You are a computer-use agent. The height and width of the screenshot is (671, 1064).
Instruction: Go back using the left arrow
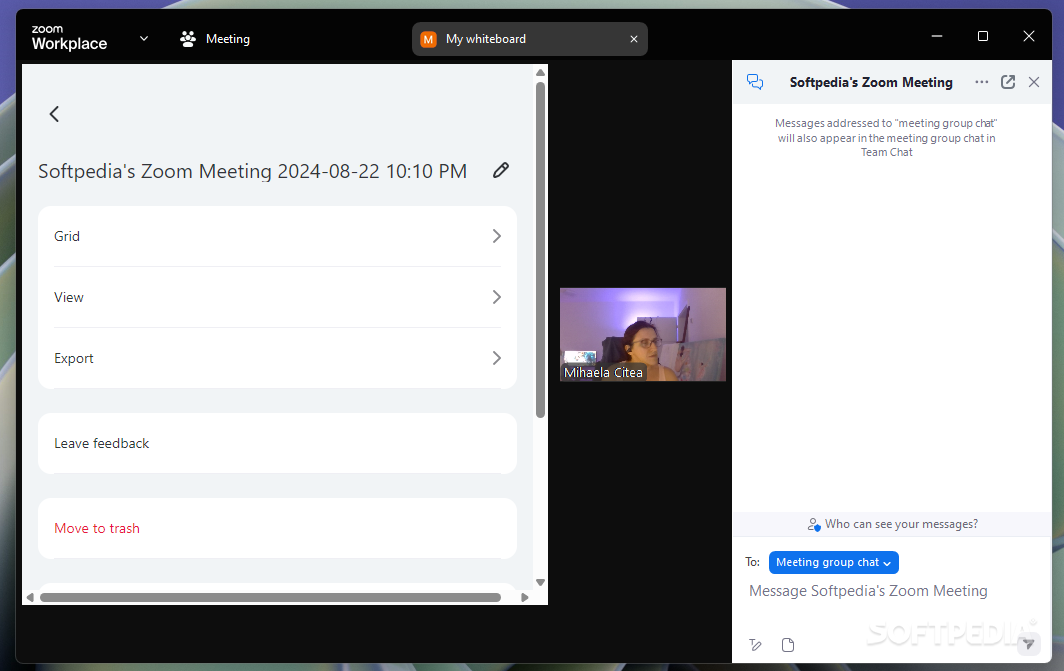[x=54, y=114]
